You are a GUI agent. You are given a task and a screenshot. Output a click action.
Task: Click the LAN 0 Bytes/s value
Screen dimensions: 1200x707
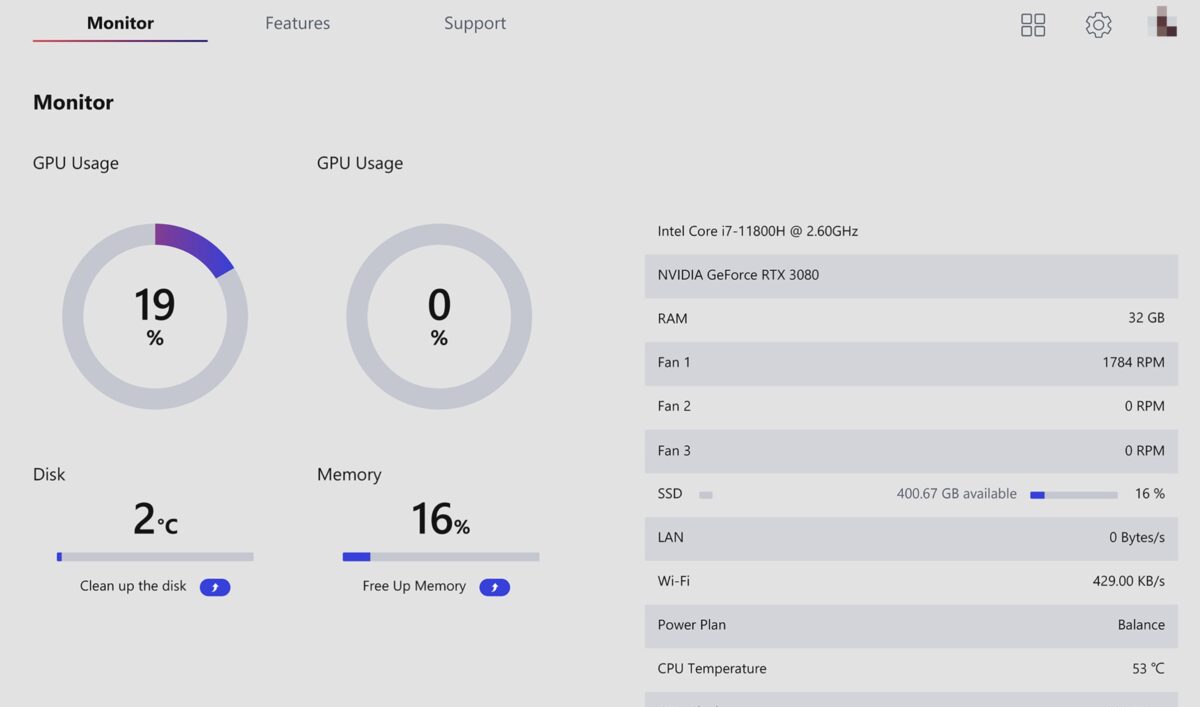tap(1137, 537)
